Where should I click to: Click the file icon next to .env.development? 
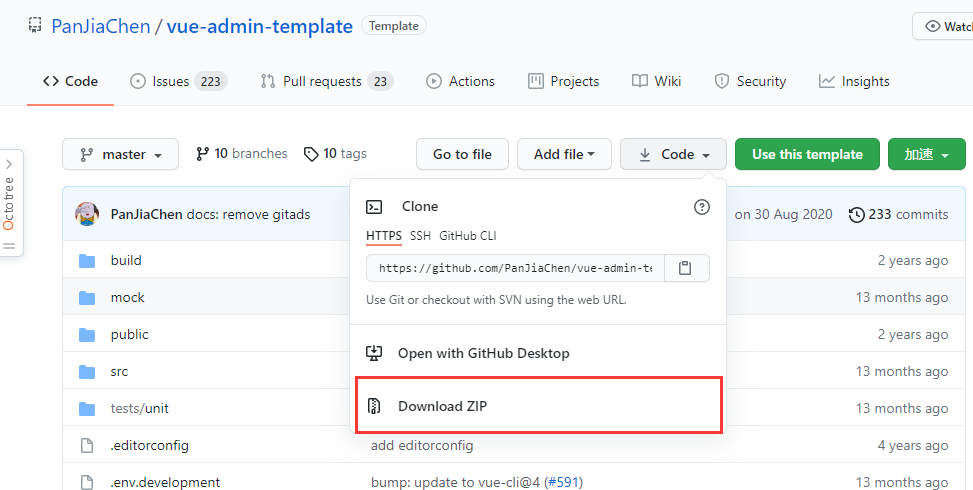[87, 483]
